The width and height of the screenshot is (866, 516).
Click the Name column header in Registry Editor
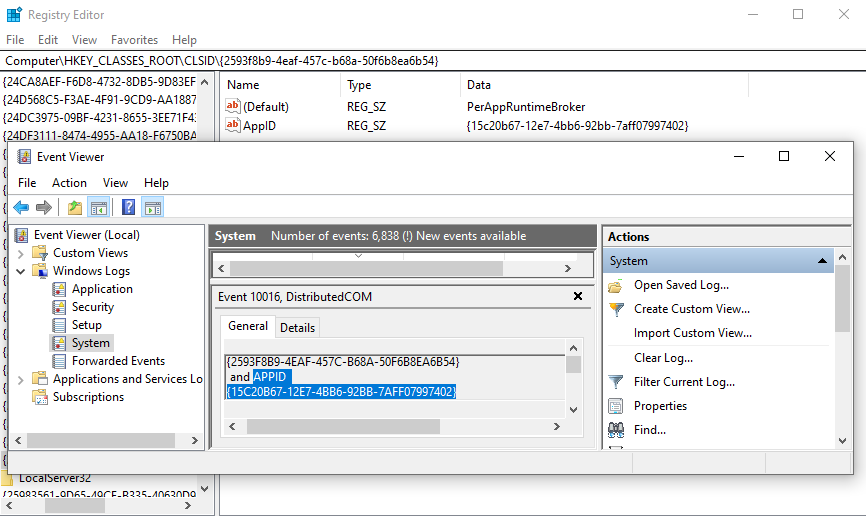pyautogui.click(x=280, y=85)
